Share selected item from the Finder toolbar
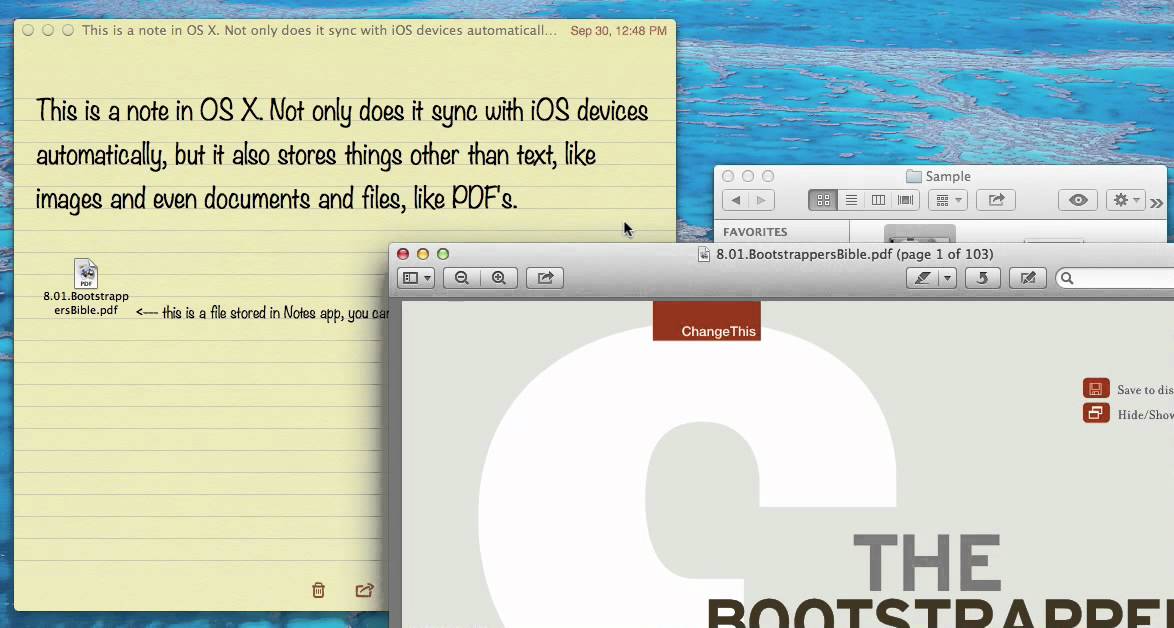Screen dimensions: 1174x628 996,200
